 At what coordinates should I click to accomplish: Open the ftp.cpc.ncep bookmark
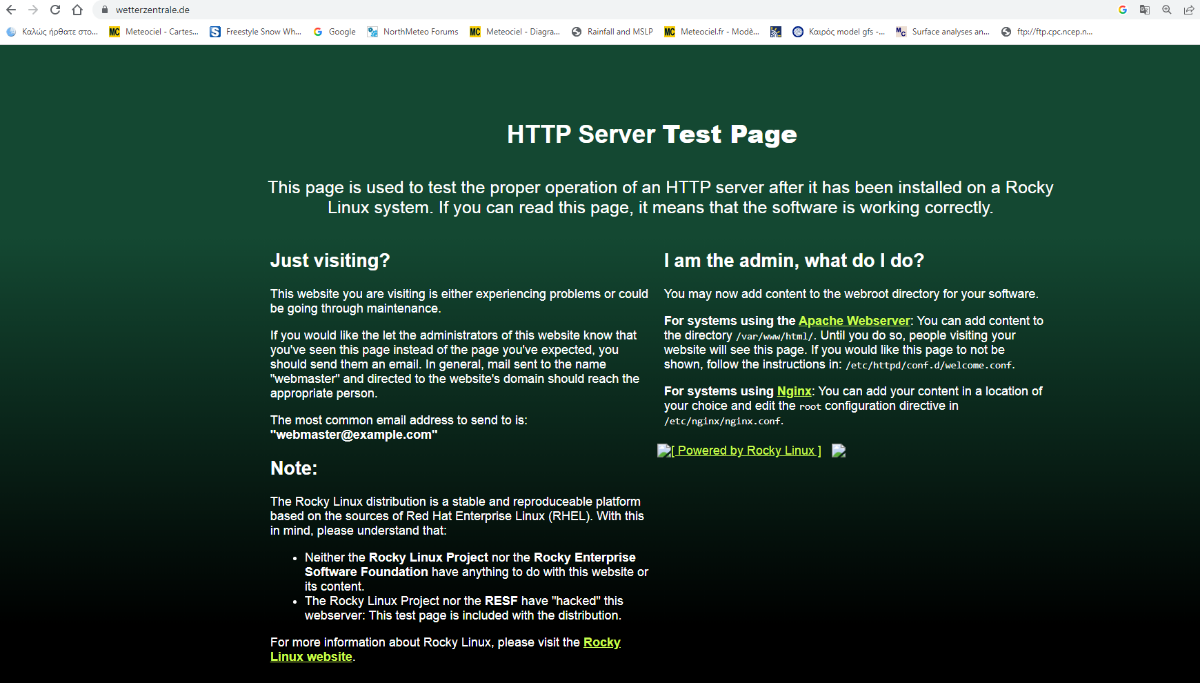pyautogui.click(x=1047, y=31)
